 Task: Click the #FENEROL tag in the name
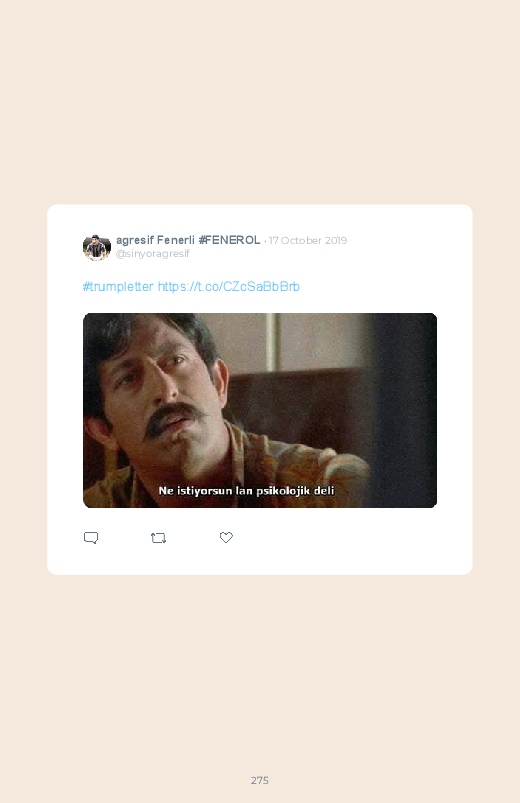(230, 240)
